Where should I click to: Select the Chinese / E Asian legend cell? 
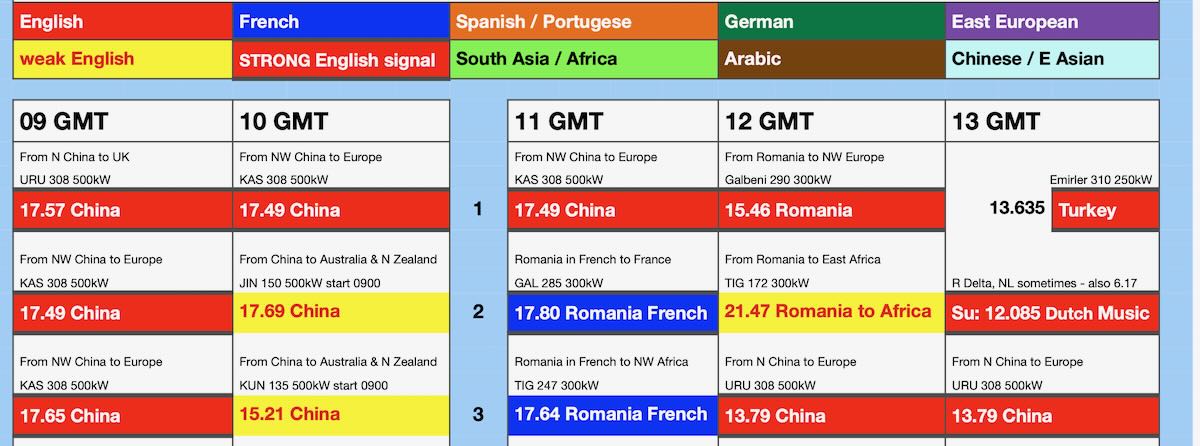pyautogui.click(x=1053, y=59)
